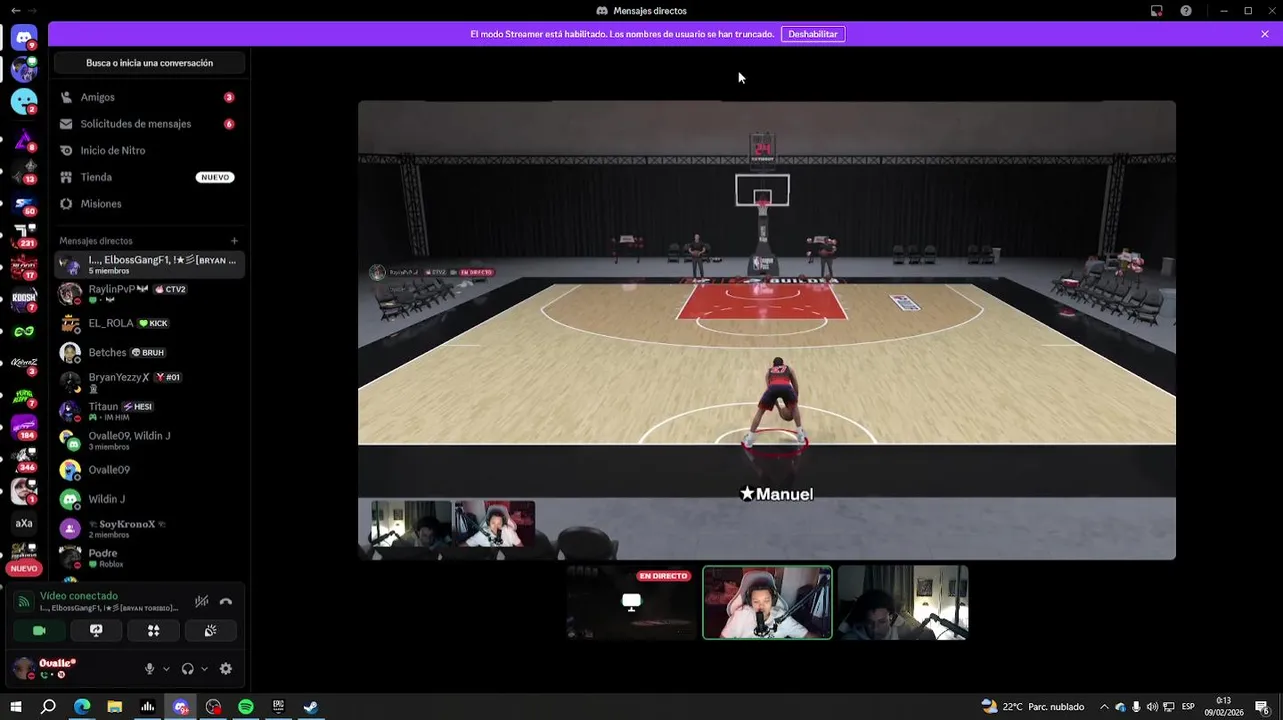Open Ovalle09 direct message

(x=149, y=470)
